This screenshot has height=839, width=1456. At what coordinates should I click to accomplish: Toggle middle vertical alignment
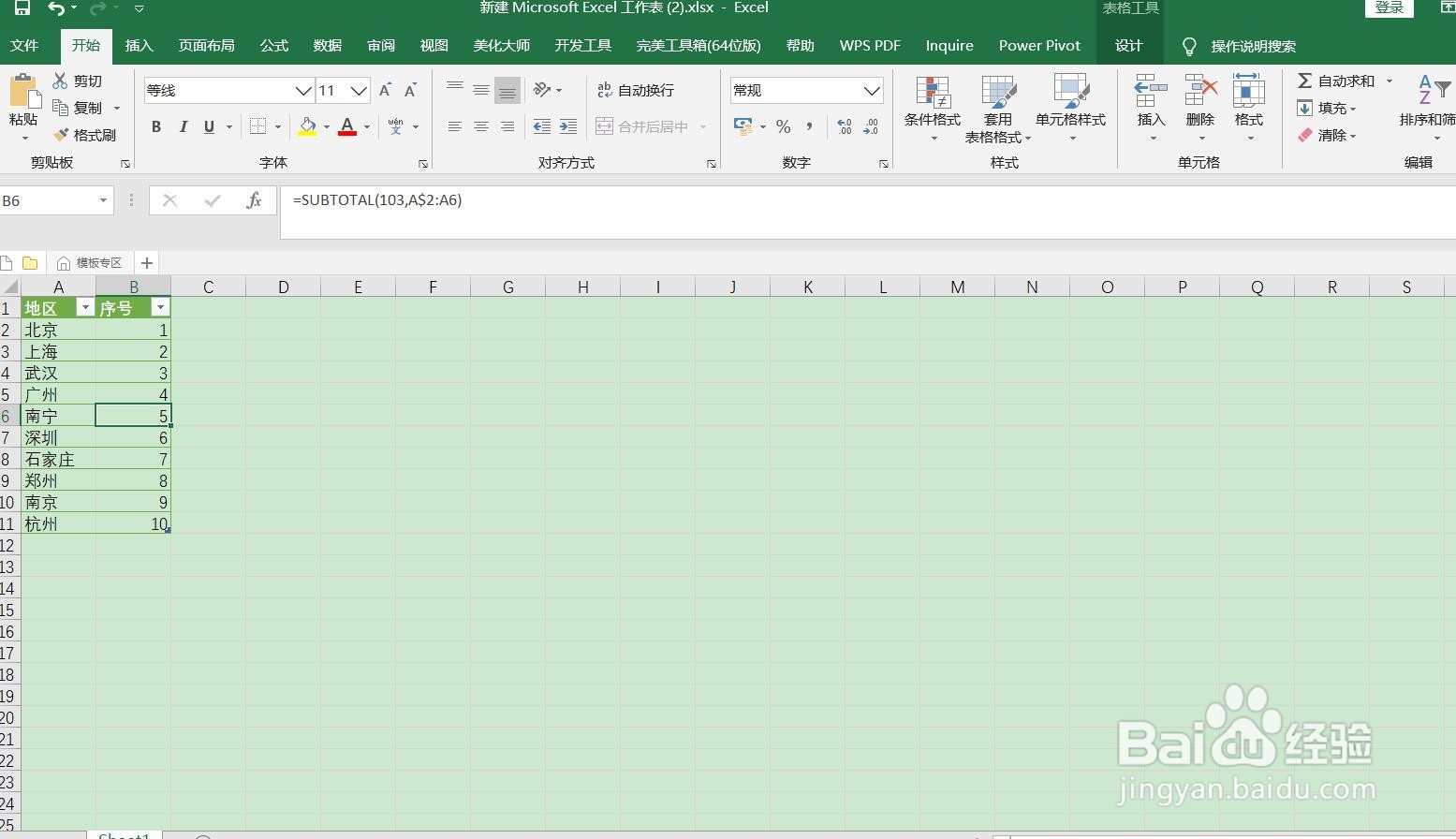481,90
